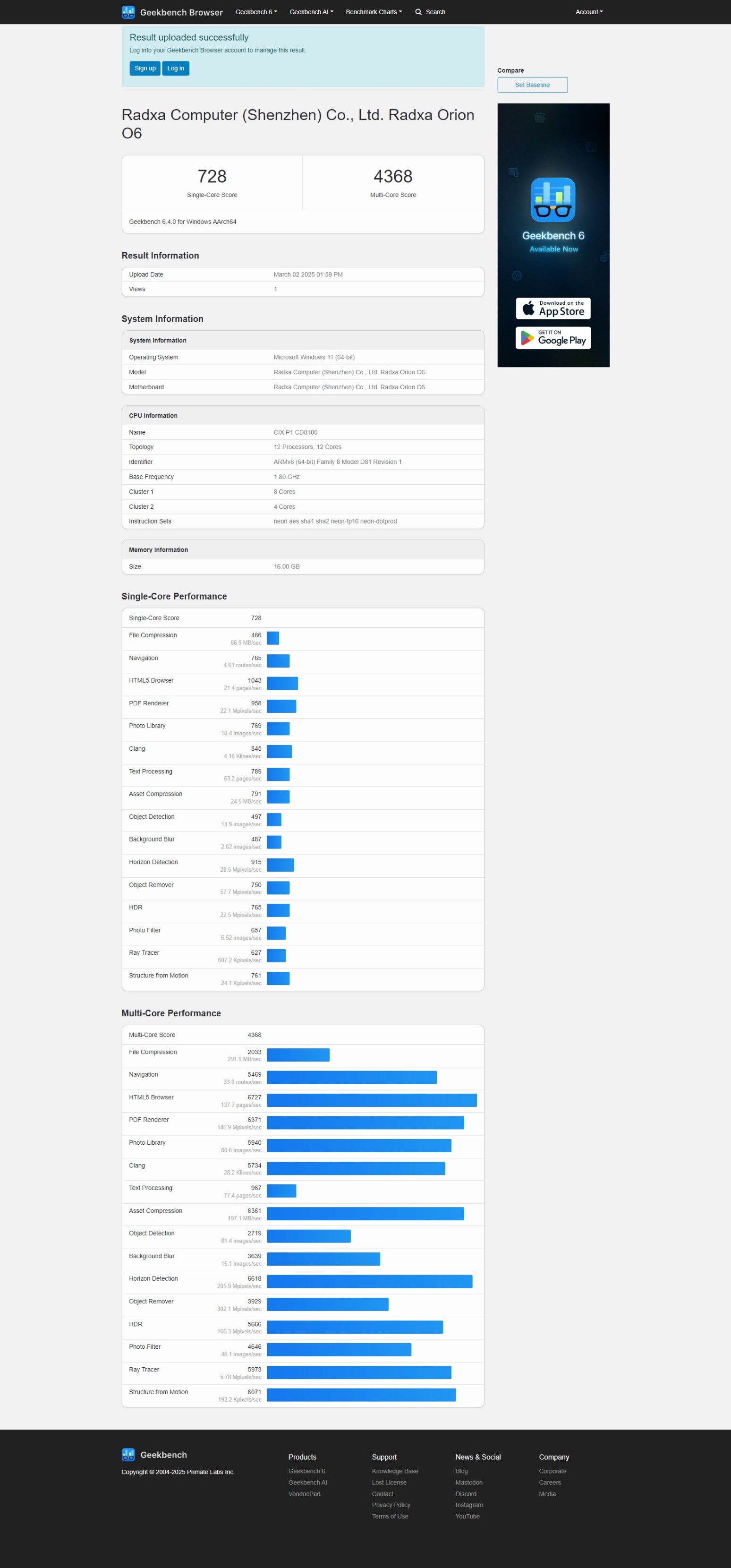Screen dimensions: 731x1568
Task: Click the Geekbench footer logo icon
Action: pos(128,1455)
